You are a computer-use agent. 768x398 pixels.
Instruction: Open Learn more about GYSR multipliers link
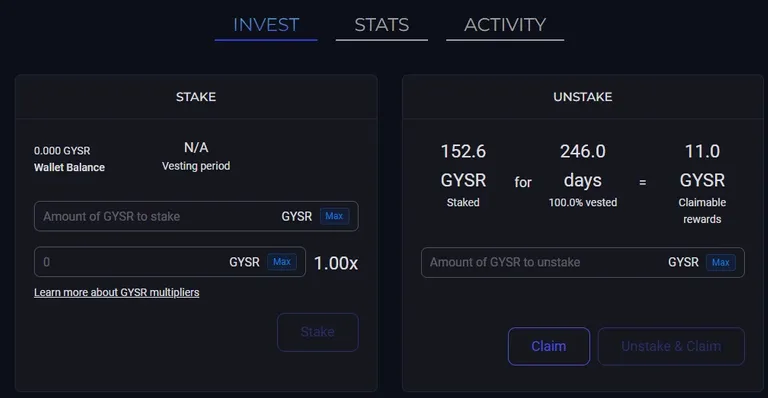117,292
